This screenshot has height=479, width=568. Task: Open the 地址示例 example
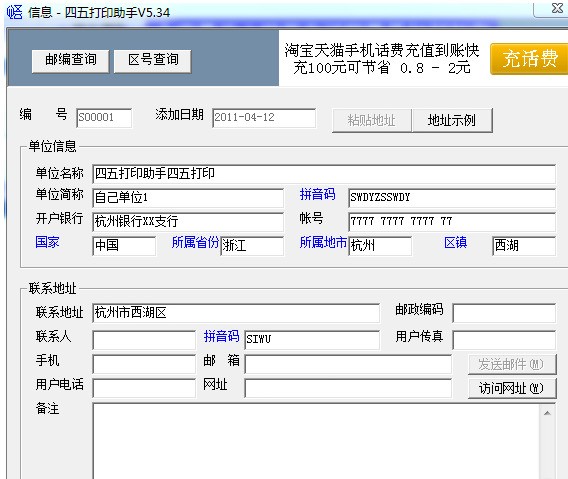click(x=452, y=120)
